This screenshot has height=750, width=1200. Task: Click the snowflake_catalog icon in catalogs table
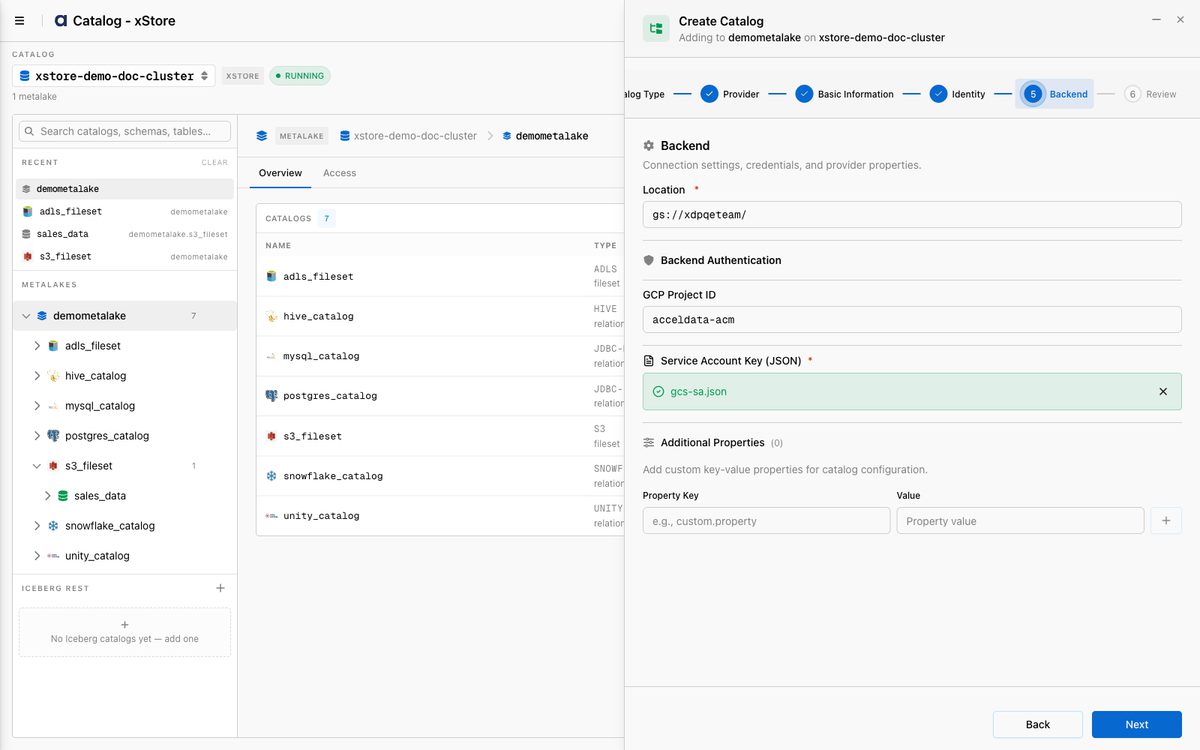(x=272, y=476)
